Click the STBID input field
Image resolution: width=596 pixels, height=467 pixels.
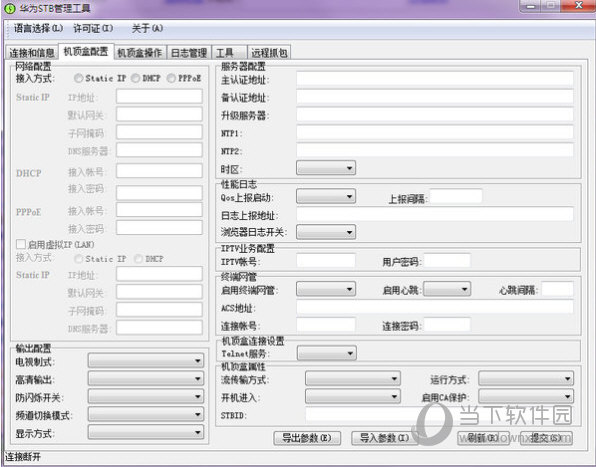[439, 415]
